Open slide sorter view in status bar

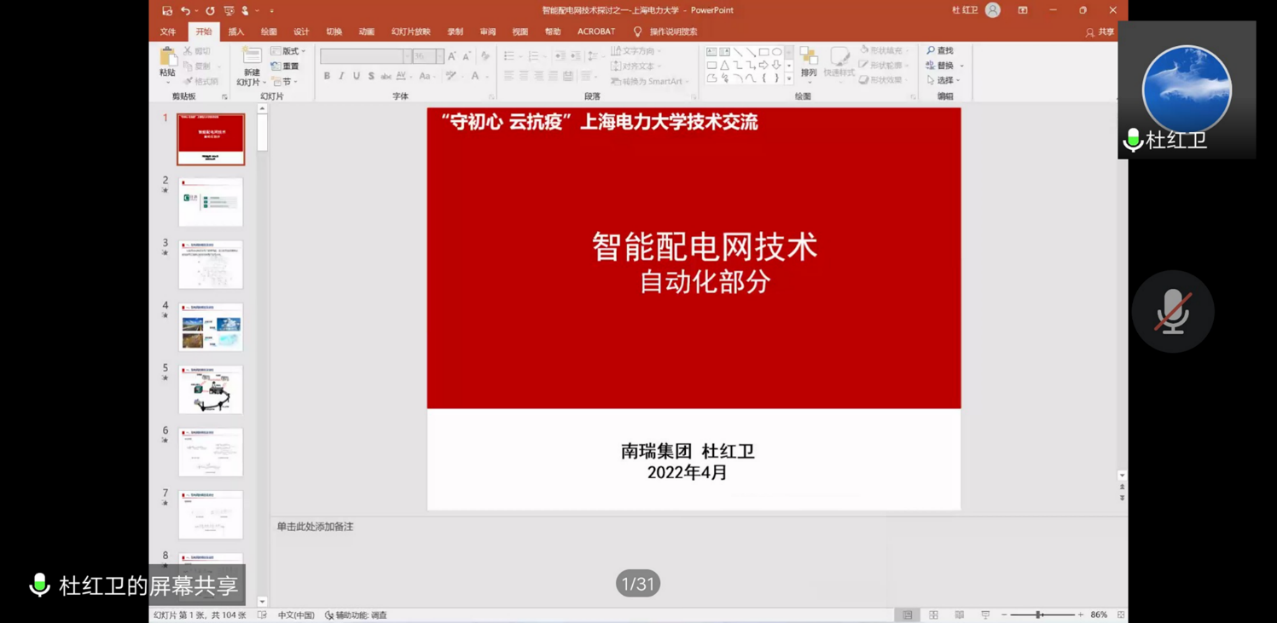click(x=933, y=615)
